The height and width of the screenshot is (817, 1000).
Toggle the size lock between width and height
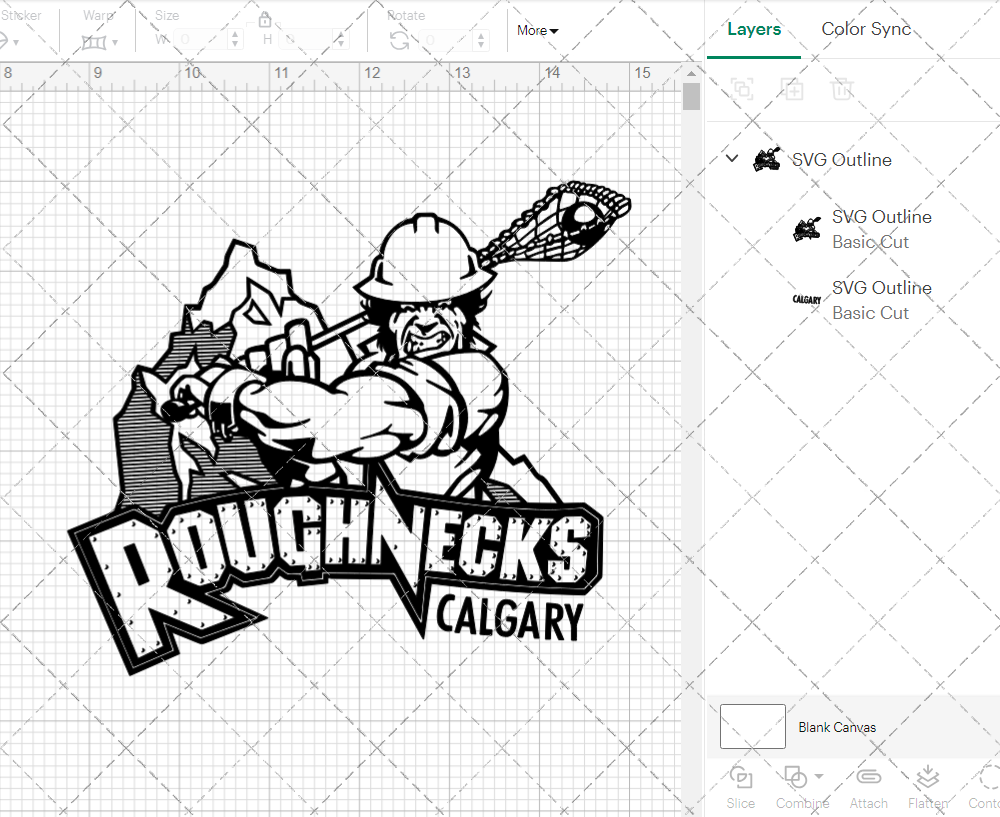266,19
